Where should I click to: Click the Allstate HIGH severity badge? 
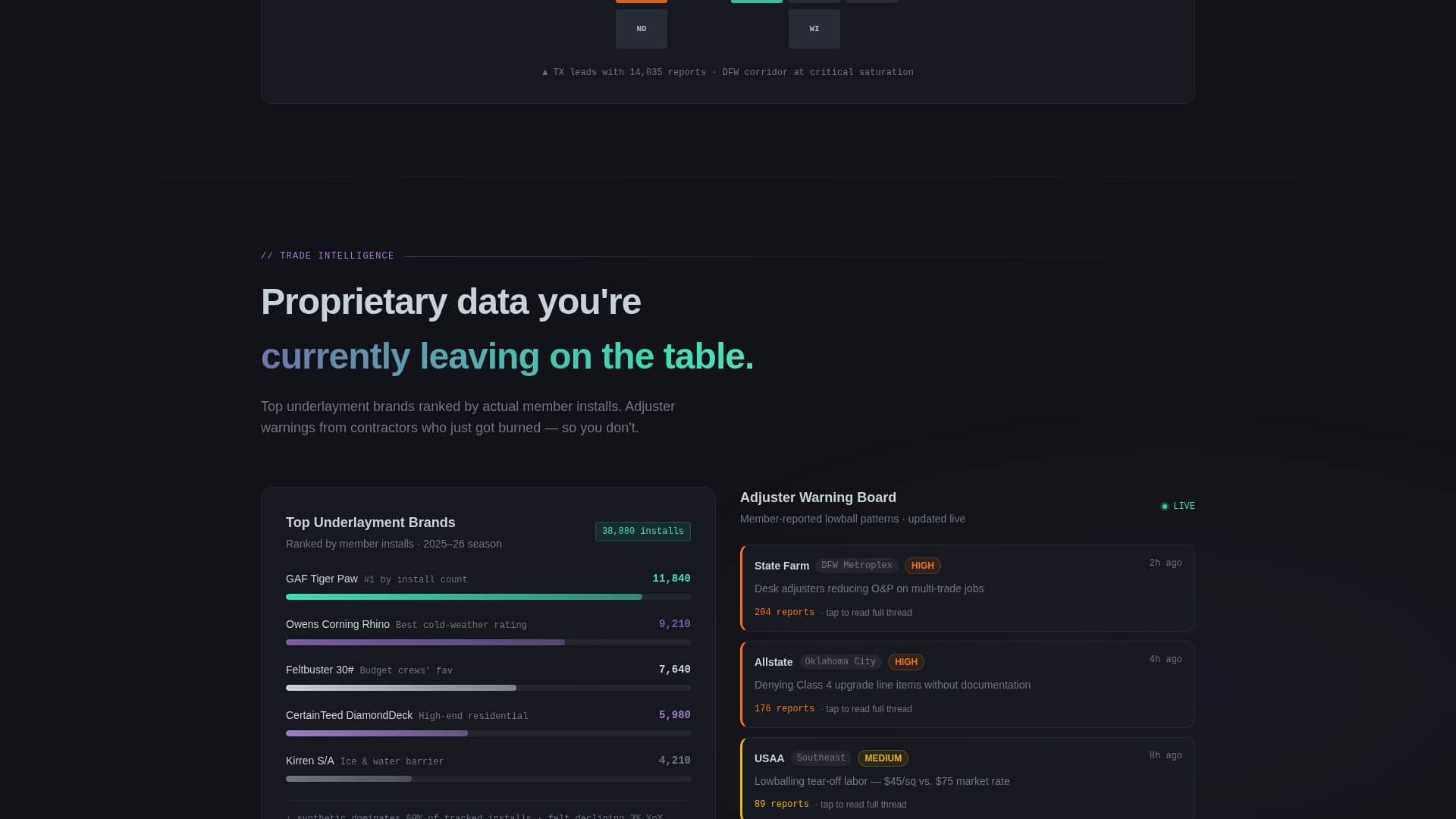(x=906, y=662)
